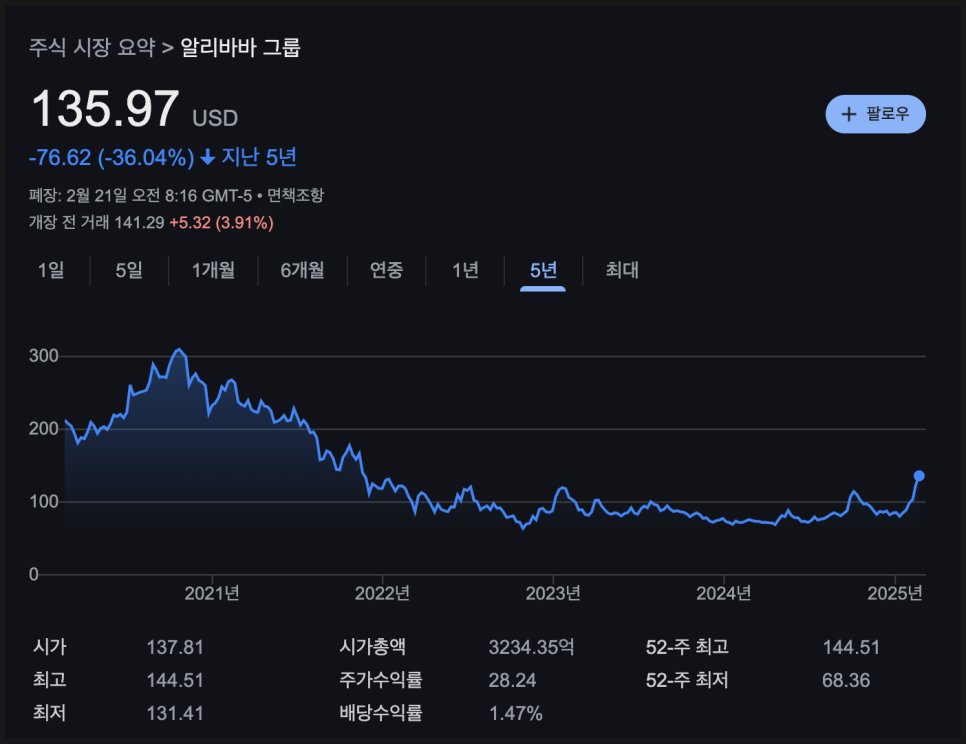Select the 5년 range tab
This screenshot has height=744, width=966.
pyautogui.click(x=543, y=270)
